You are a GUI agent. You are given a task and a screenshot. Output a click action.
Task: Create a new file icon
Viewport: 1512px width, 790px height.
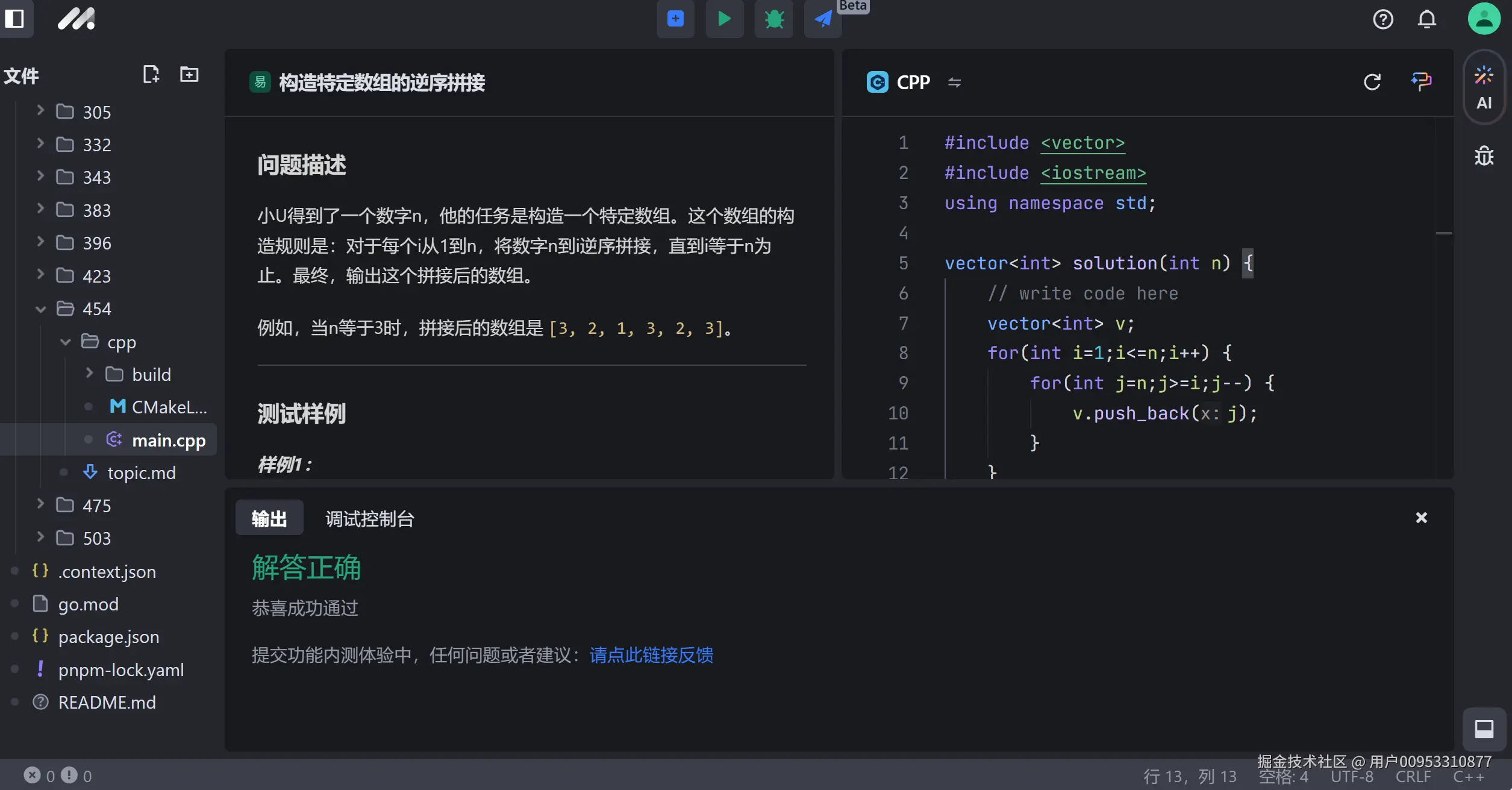pos(151,75)
